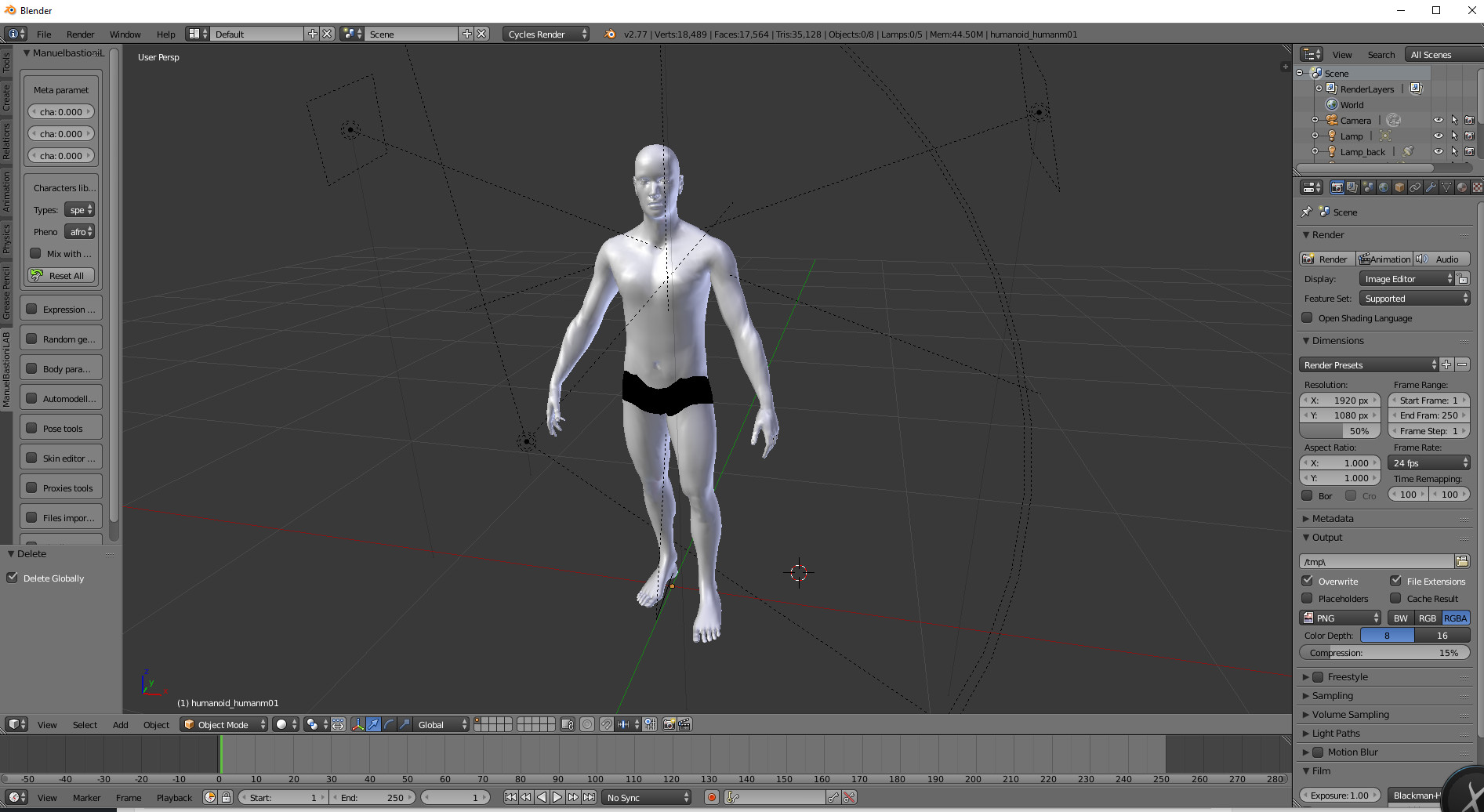The width and height of the screenshot is (1484, 812).
Task: Toggle the 3D manipulator widget icon
Action: click(357, 724)
